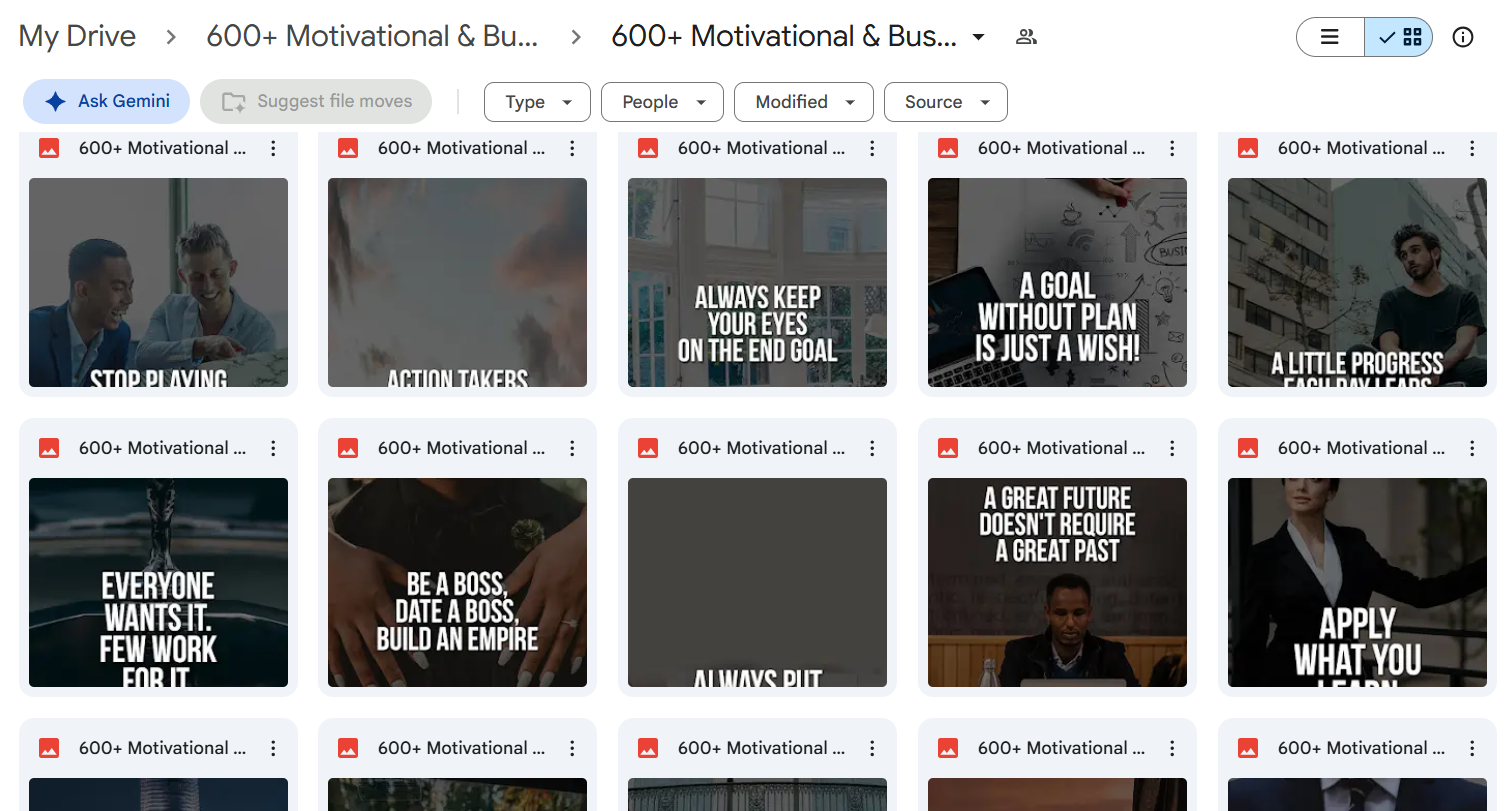The width and height of the screenshot is (1508, 811).
Task: Click image file icon of 'A Great Future' card
Action: tap(948, 449)
